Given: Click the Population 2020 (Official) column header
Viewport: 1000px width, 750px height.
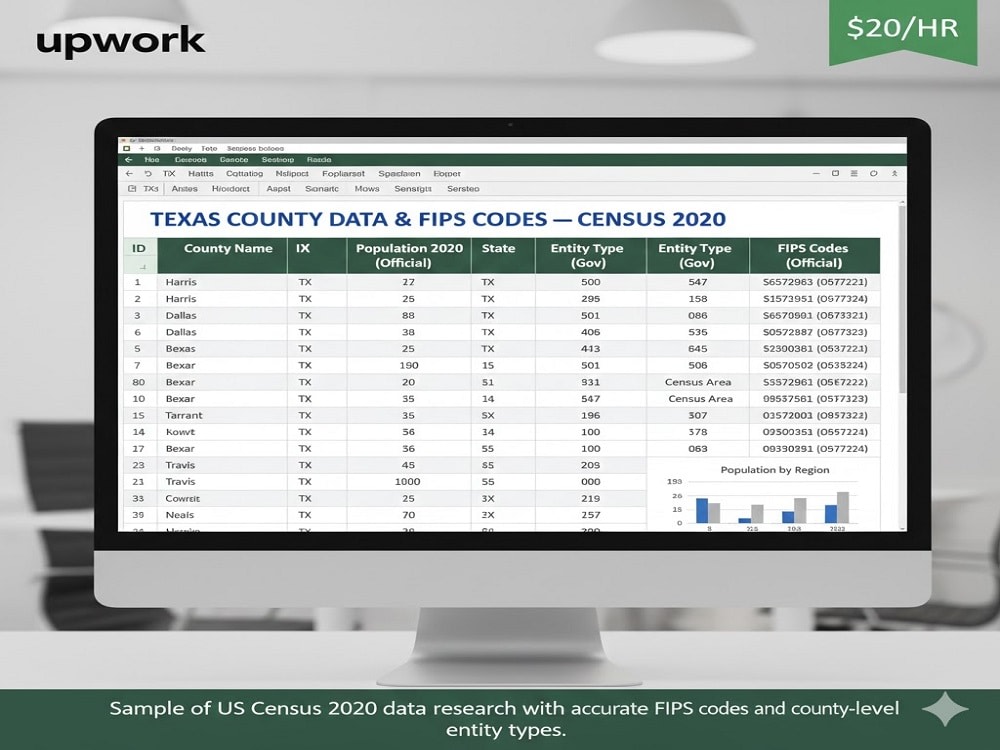Looking at the screenshot, I should click(409, 256).
